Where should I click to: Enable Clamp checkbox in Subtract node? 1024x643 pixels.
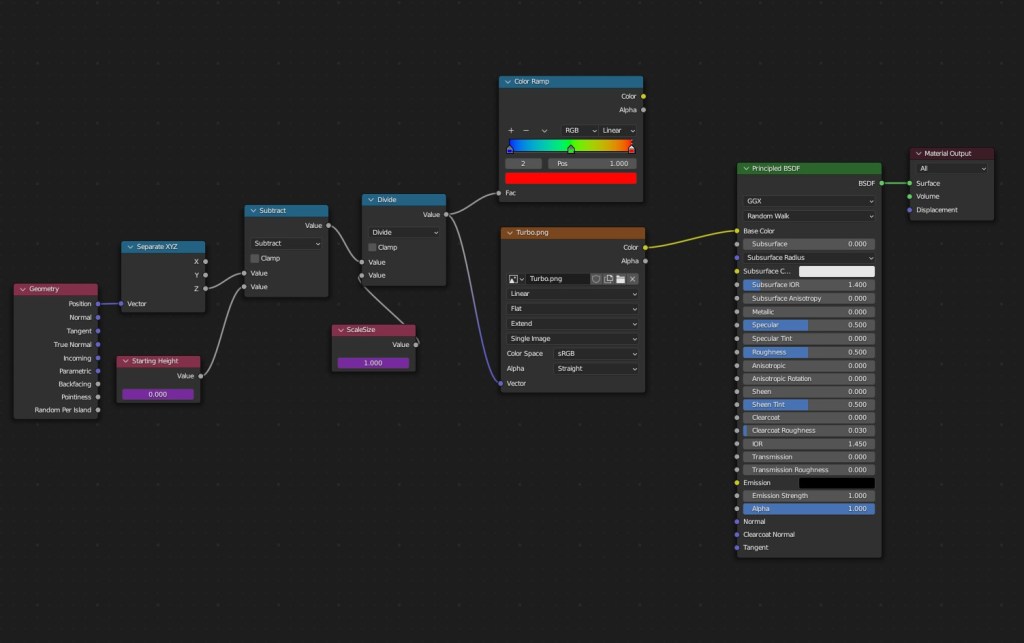click(x=255, y=258)
